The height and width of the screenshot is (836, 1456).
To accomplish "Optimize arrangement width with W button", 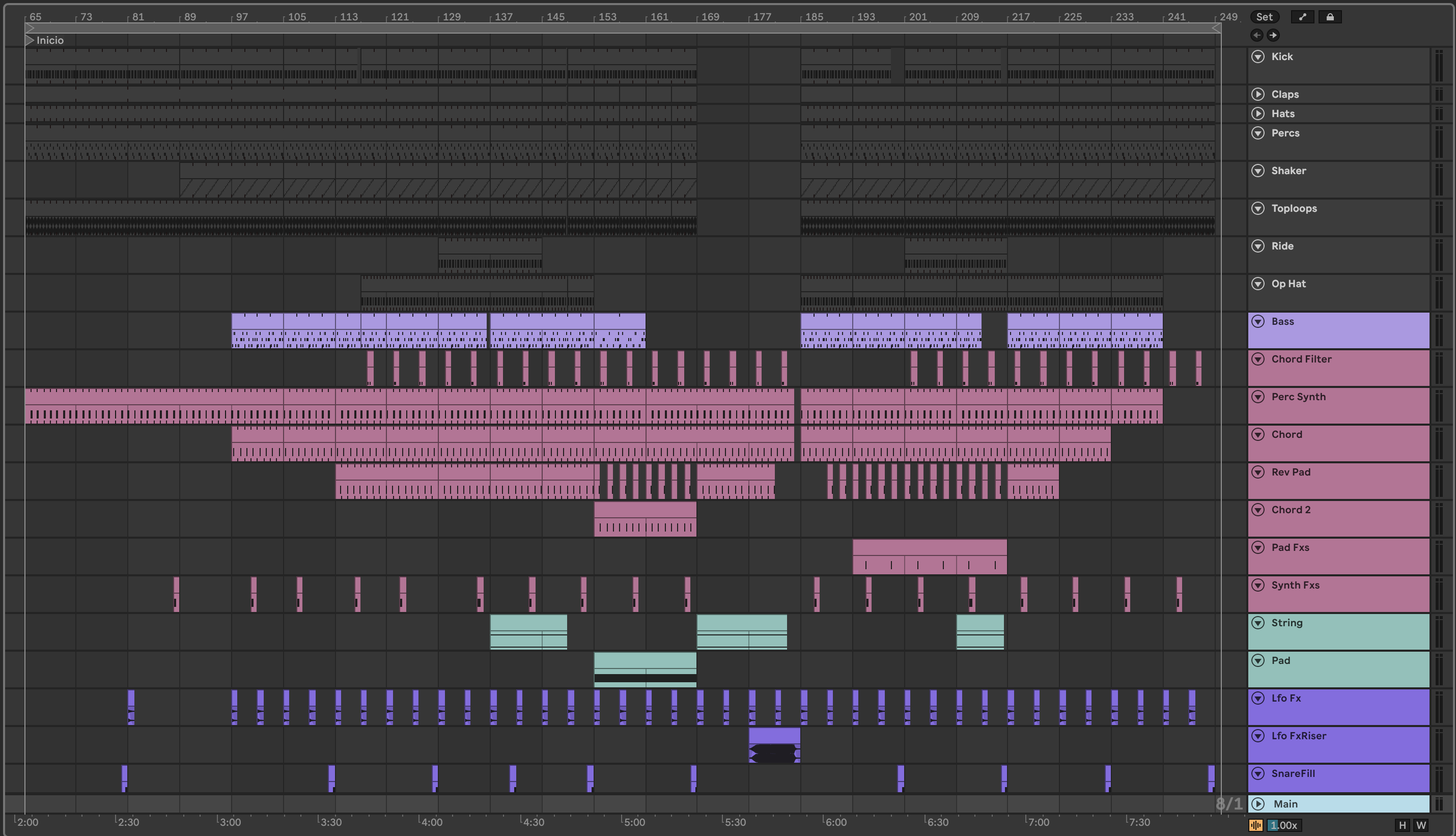I will [x=1421, y=825].
